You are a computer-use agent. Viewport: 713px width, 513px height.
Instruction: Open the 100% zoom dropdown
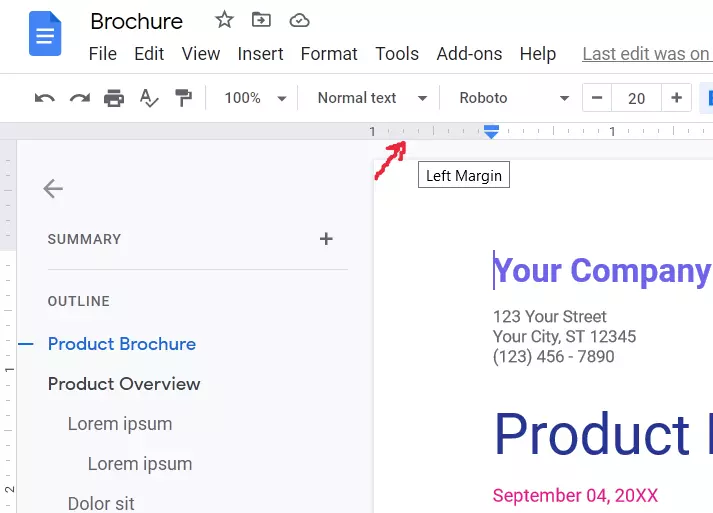(x=255, y=98)
